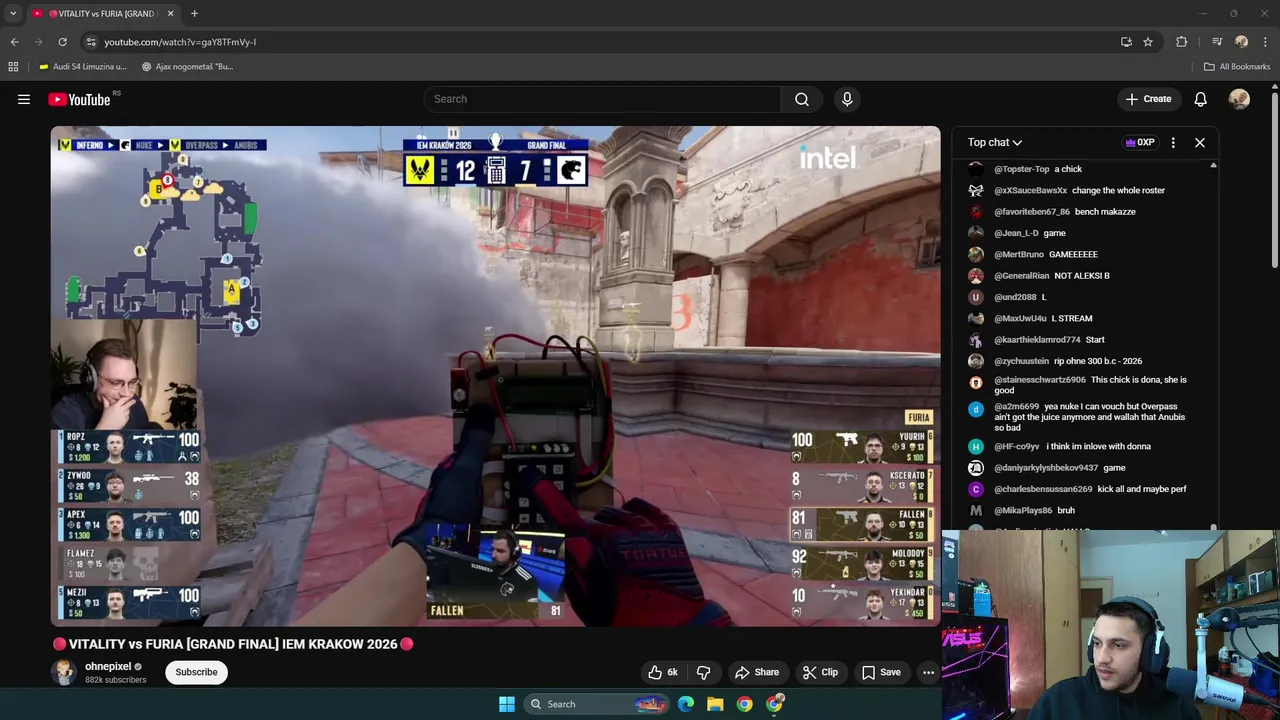Go back in browser history
The height and width of the screenshot is (720, 1280).
(14, 42)
